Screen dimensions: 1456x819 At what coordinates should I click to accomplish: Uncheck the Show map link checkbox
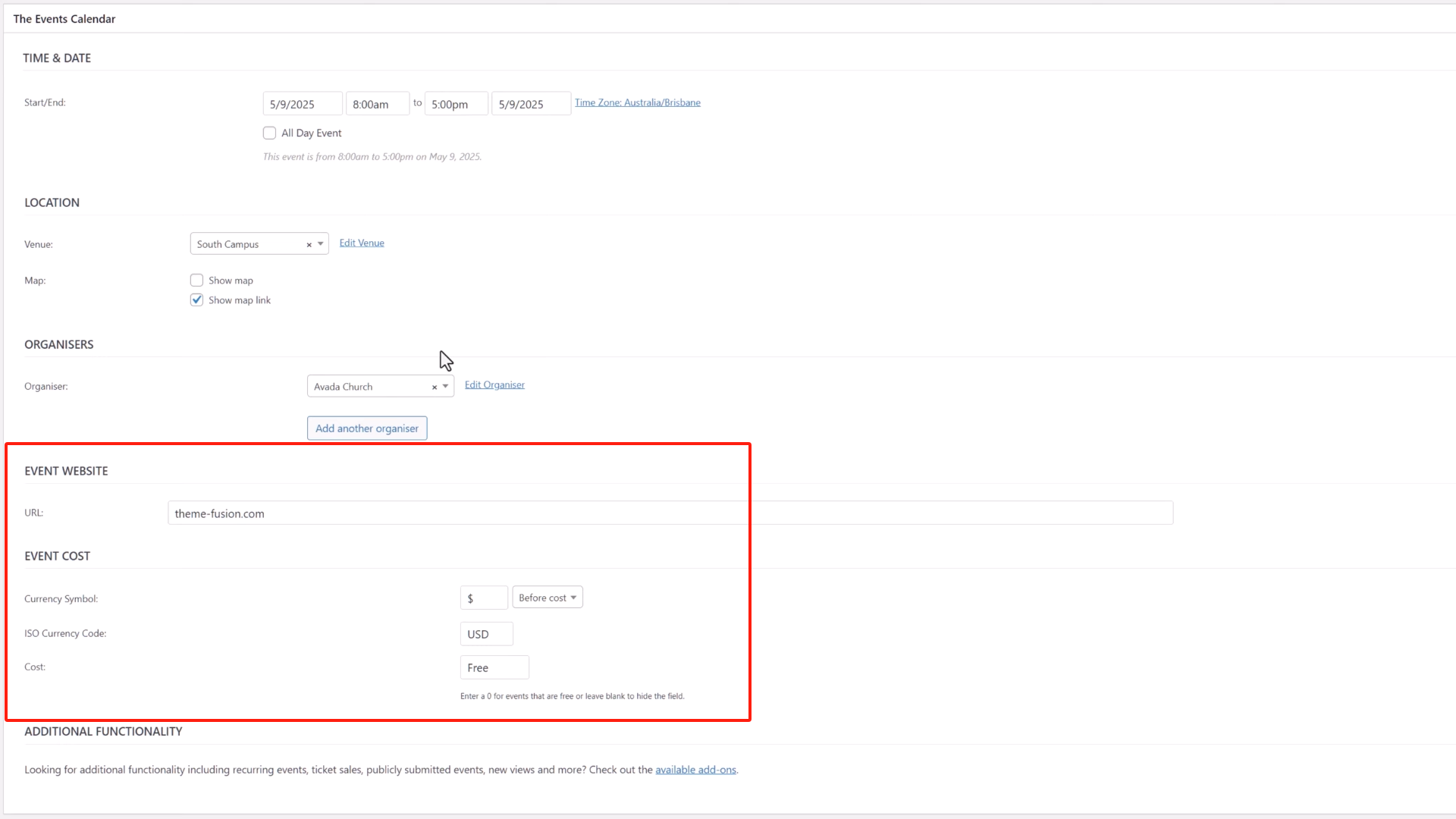pos(196,300)
